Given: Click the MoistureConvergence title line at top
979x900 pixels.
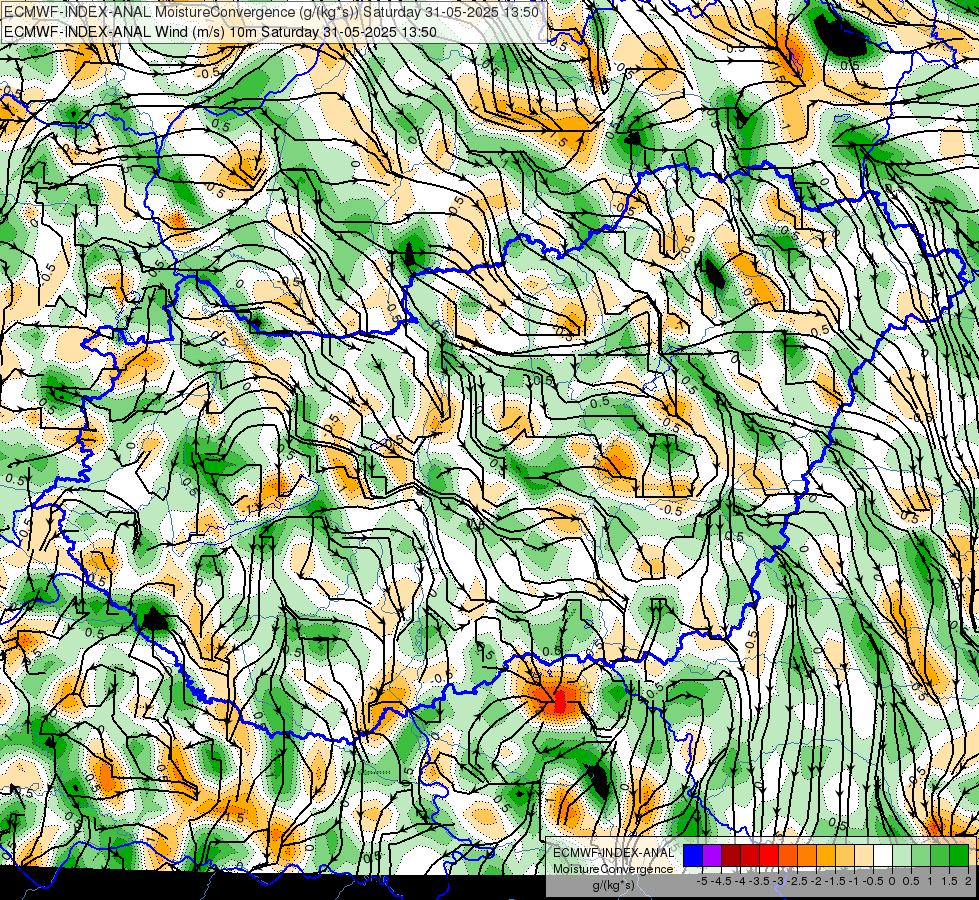Looking at the screenshot, I should (272, 12).
